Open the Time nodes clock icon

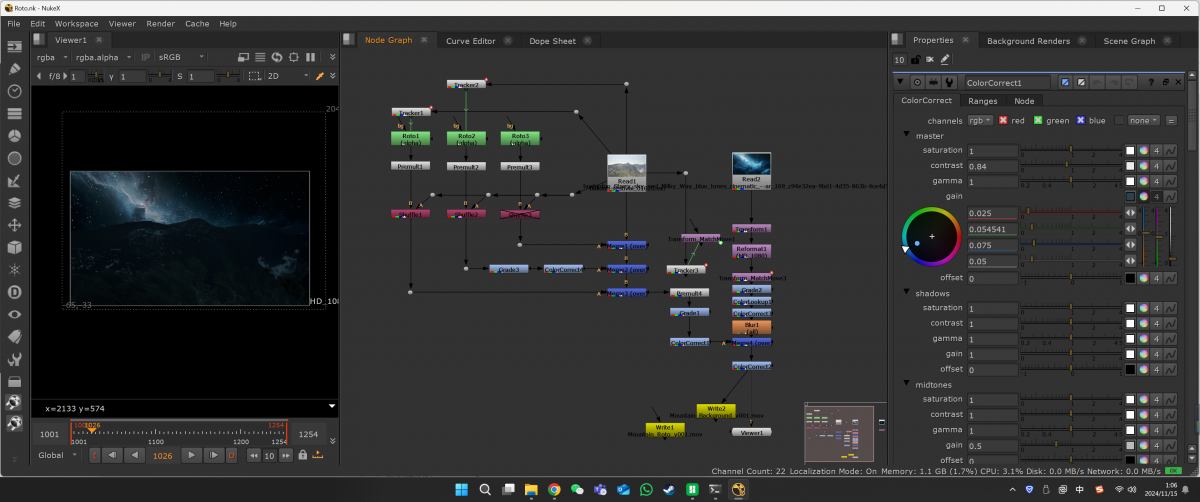pyautogui.click(x=15, y=91)
